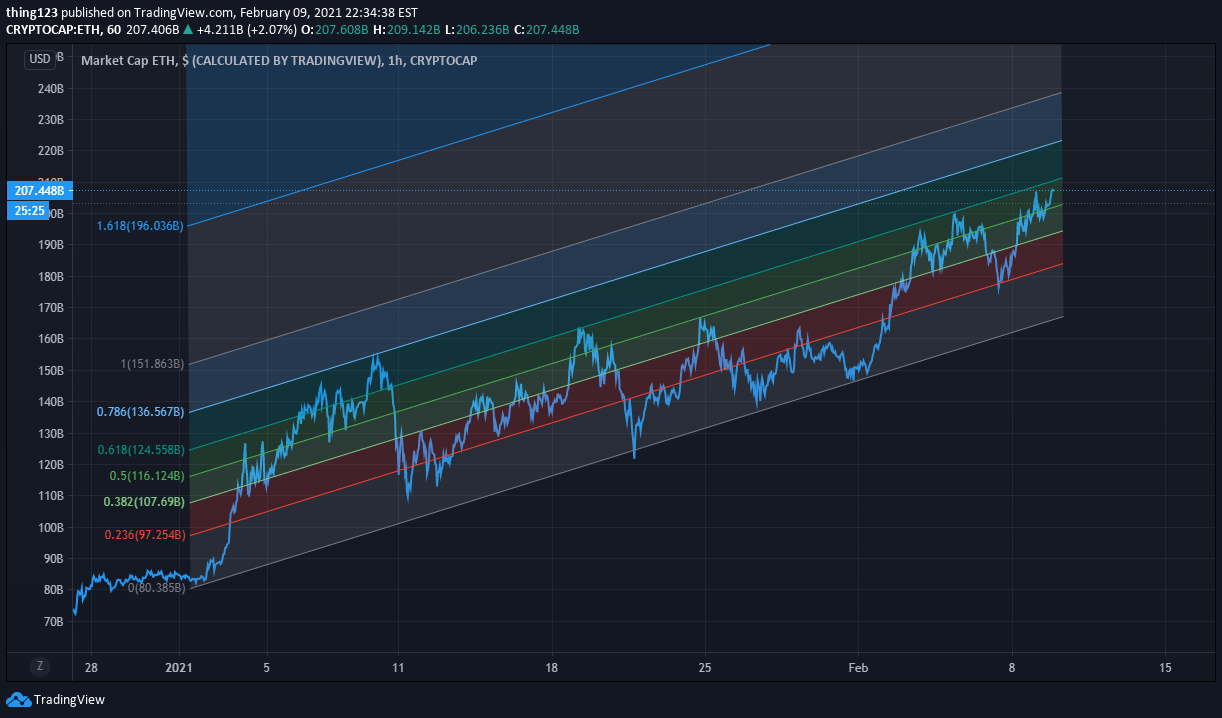Select the 1.618(196.036B) Fibonacci level label

[x=141, y=226]
